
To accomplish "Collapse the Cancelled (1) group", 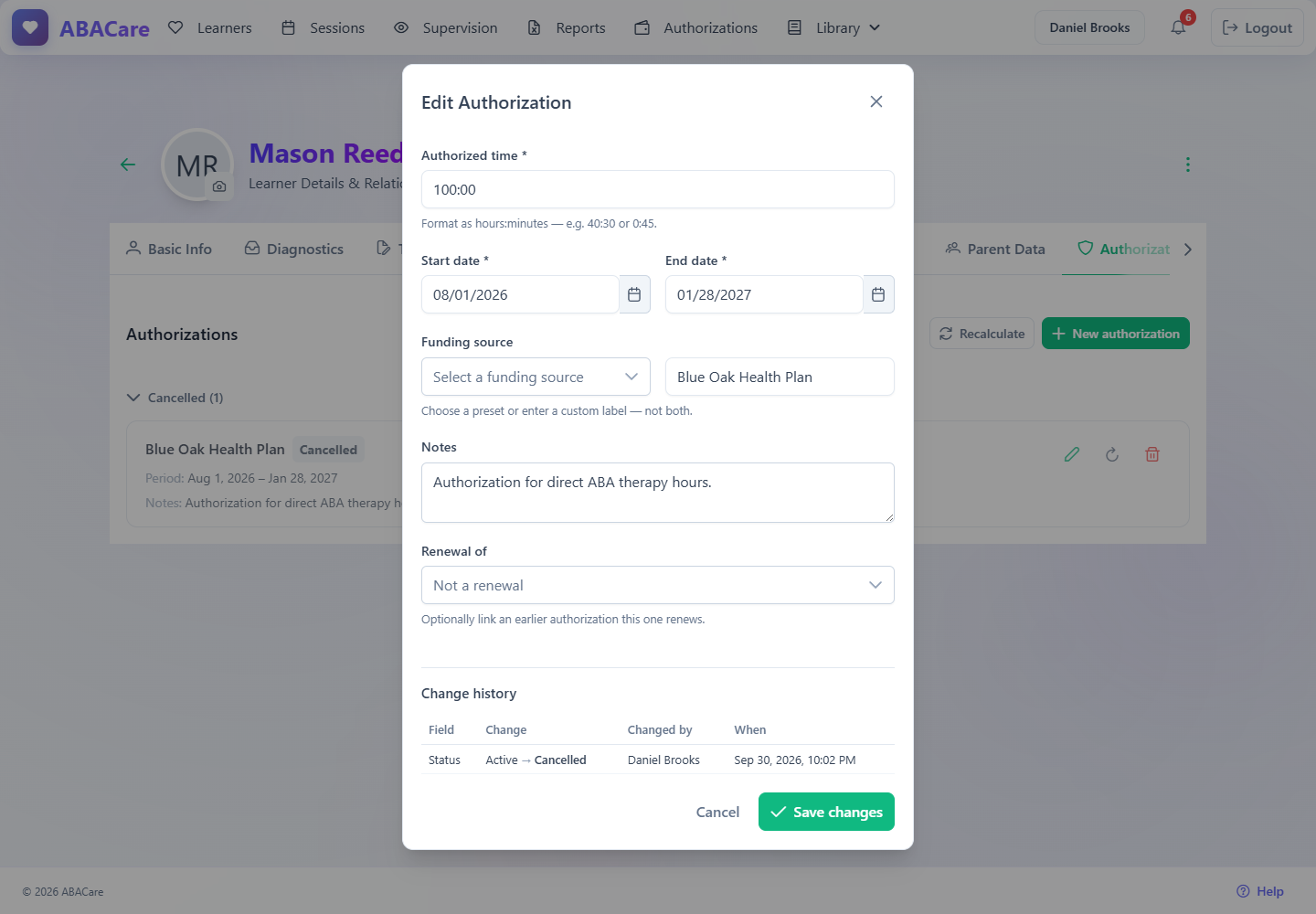I will pyautogui.click(x=175, y=398).
